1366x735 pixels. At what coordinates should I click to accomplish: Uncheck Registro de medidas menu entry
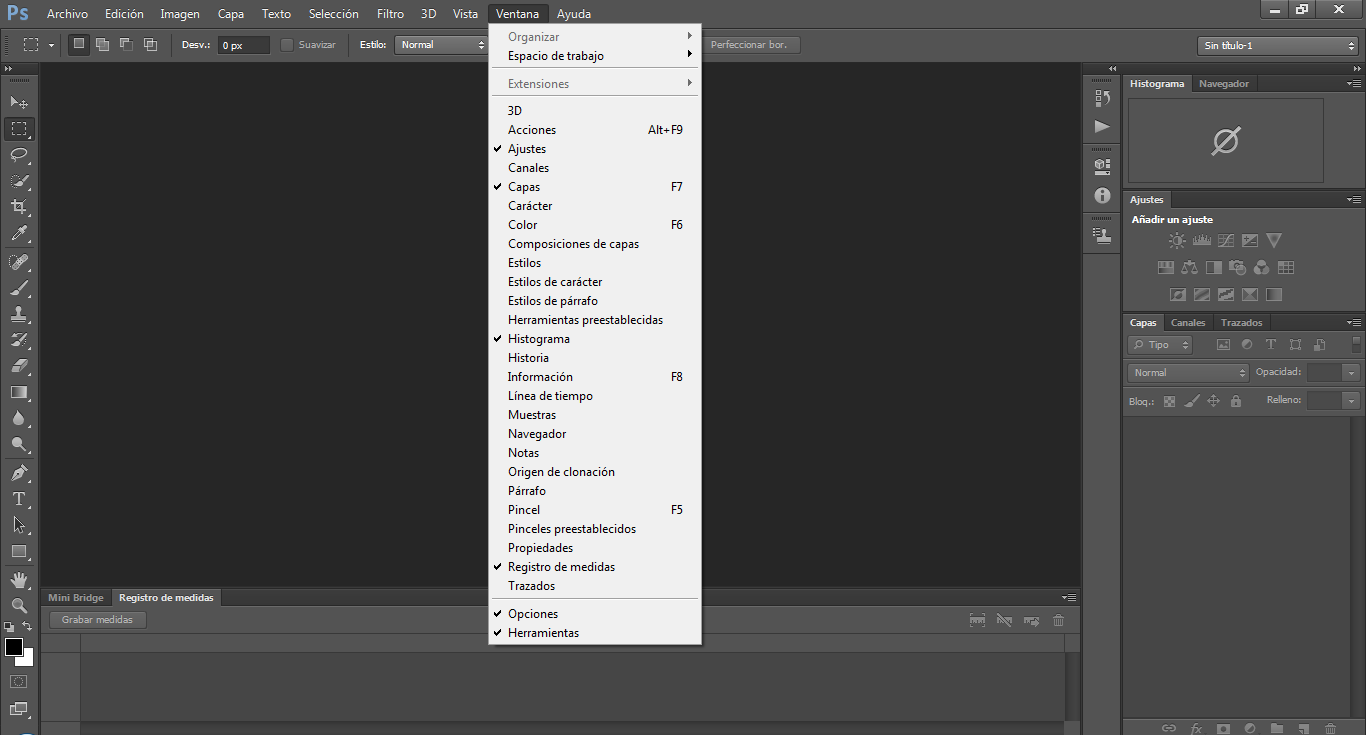(x=560, y=567)
